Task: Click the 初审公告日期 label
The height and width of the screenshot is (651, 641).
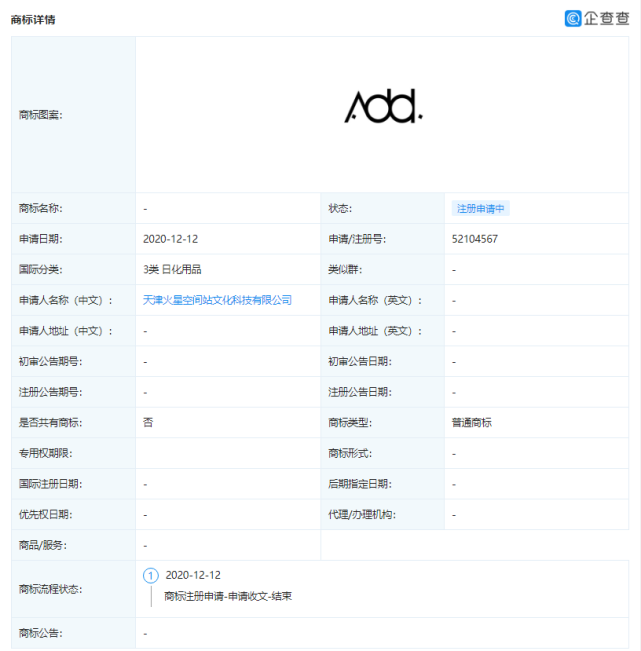Action: 360,362
